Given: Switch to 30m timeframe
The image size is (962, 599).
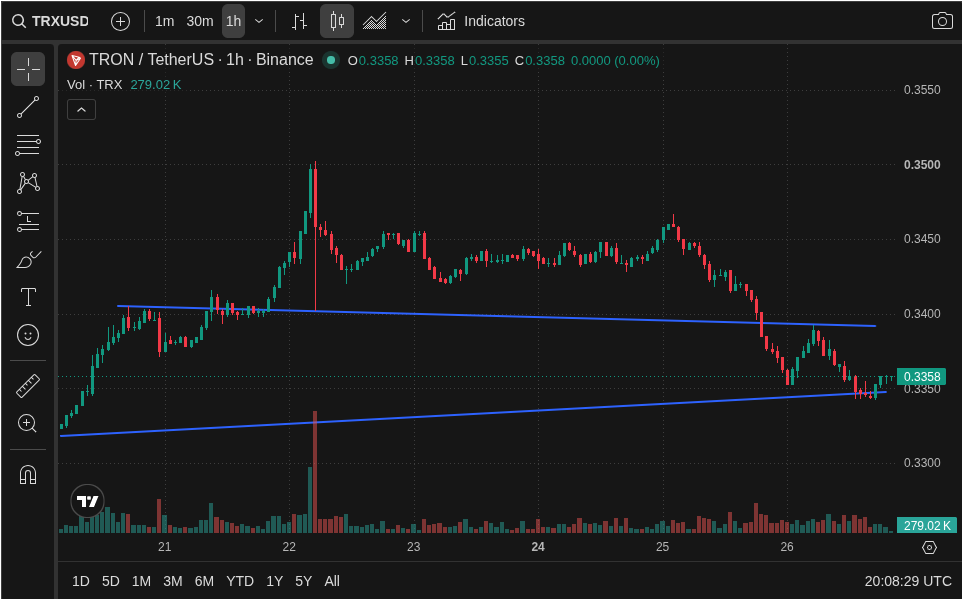Looking at the screenshot, I should (x=200, y=21).
